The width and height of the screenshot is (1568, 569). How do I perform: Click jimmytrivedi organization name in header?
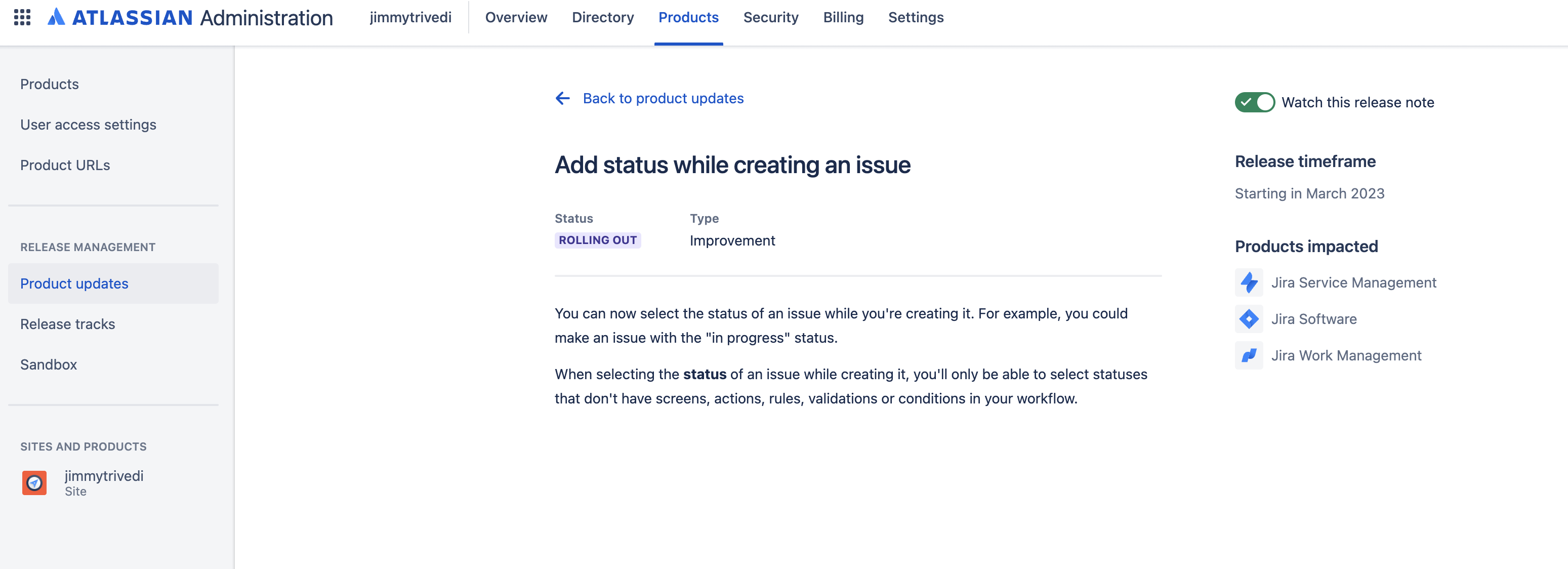[410, 18]
